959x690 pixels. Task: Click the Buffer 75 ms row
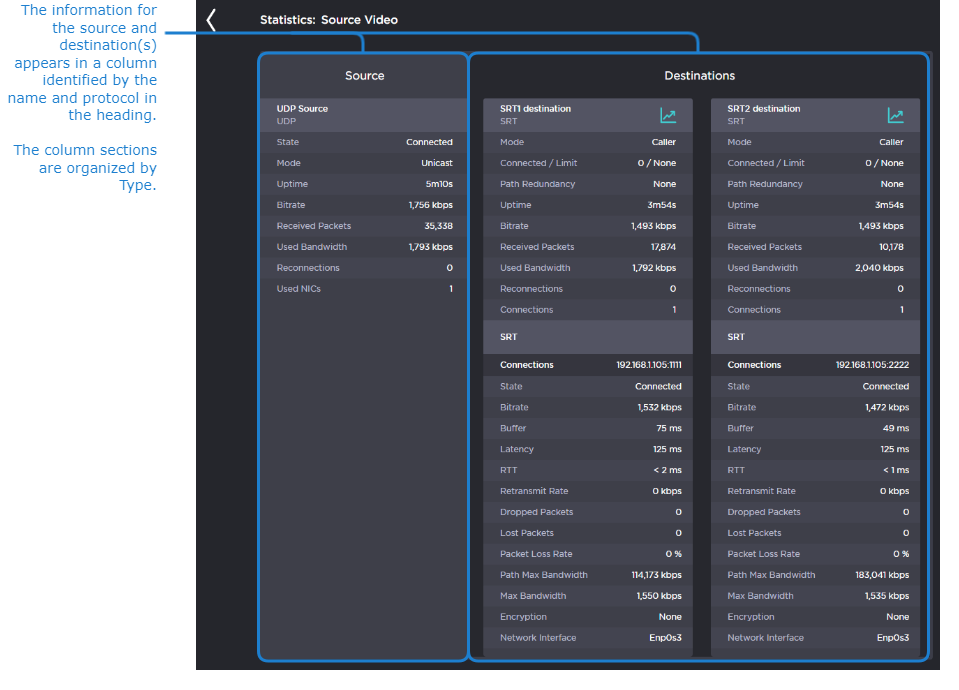590,428
